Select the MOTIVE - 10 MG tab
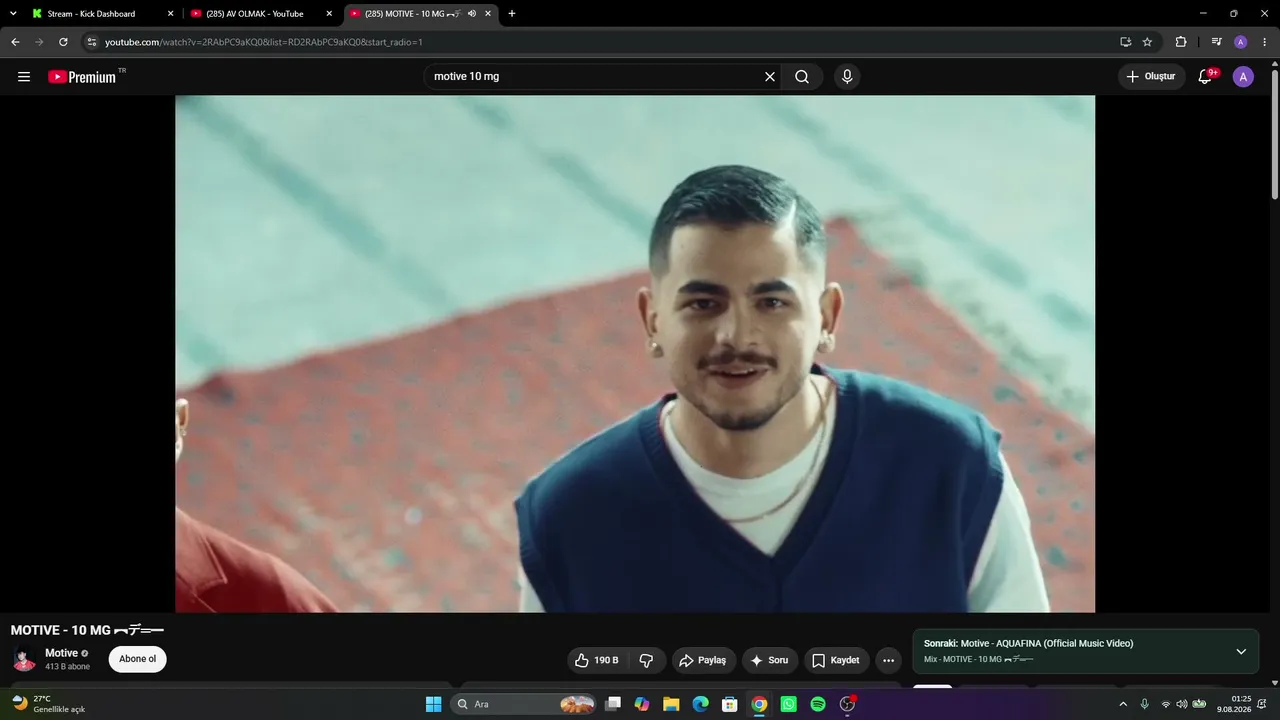The height and width of the screenshot is (720, 1280). [420, 14]
